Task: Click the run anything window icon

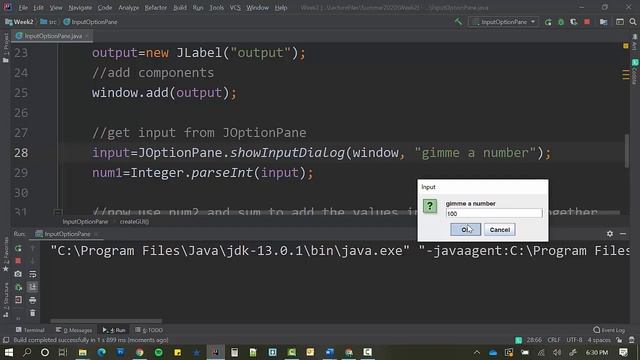Action: (620, 22)
